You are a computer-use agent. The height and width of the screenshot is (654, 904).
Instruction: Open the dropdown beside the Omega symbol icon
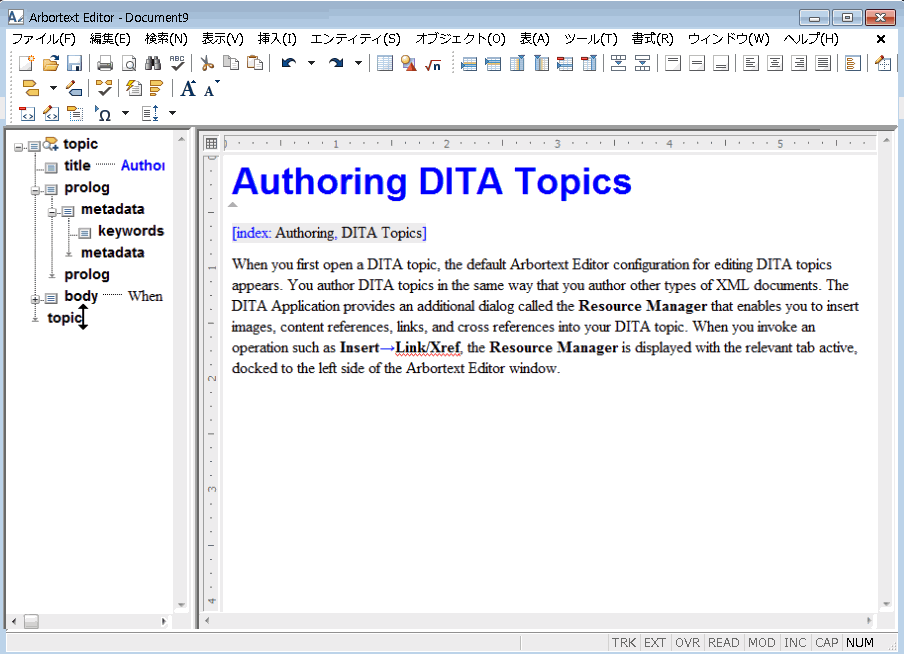[125, 114]
